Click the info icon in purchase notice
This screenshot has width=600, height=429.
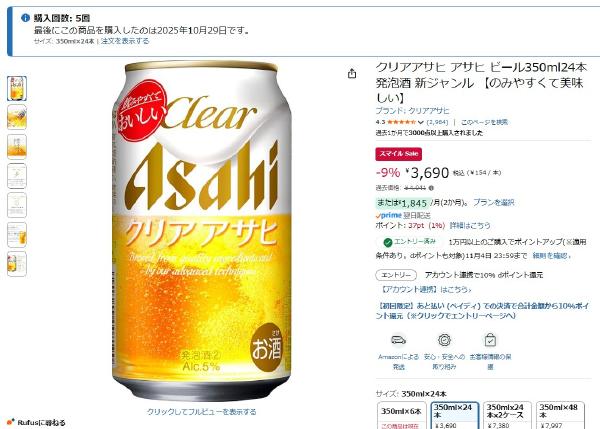coord(25,18)
